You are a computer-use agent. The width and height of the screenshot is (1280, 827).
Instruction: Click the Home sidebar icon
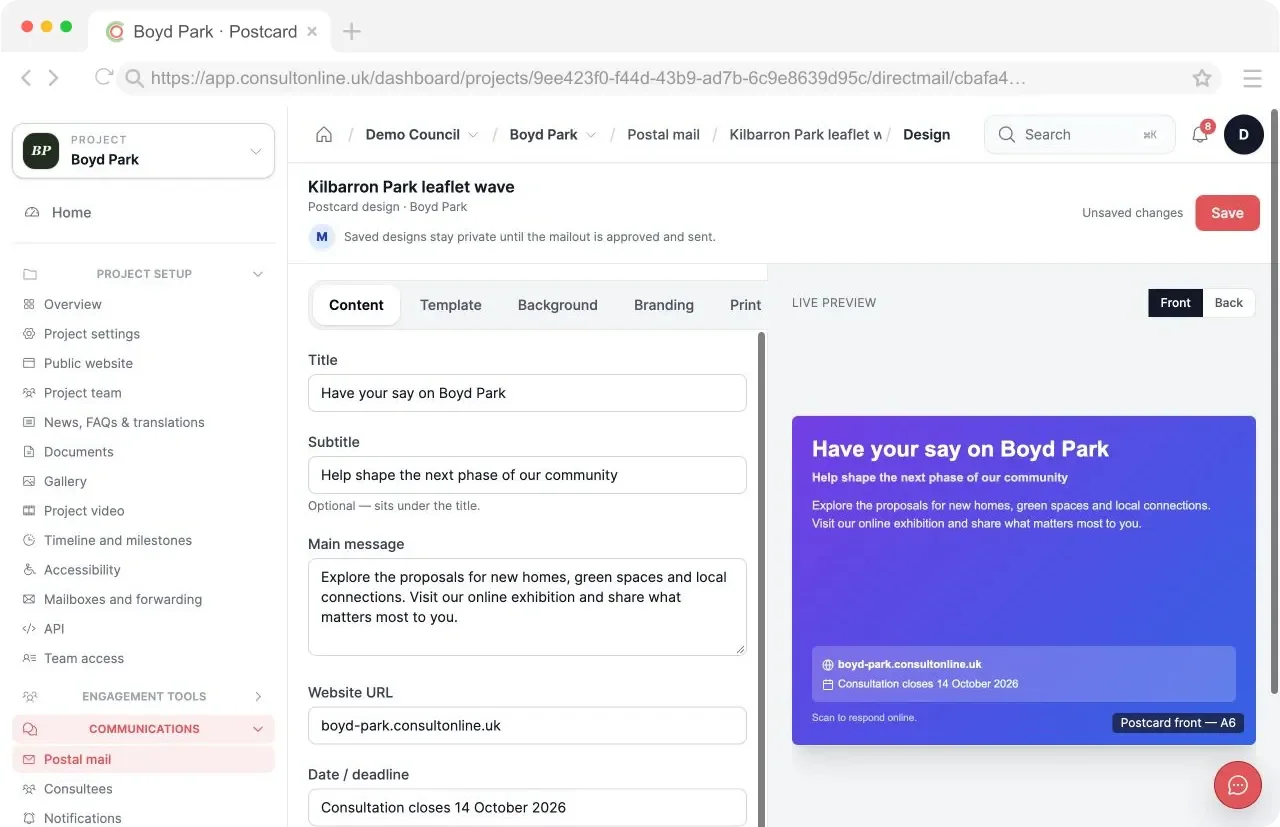pos(31,213)
